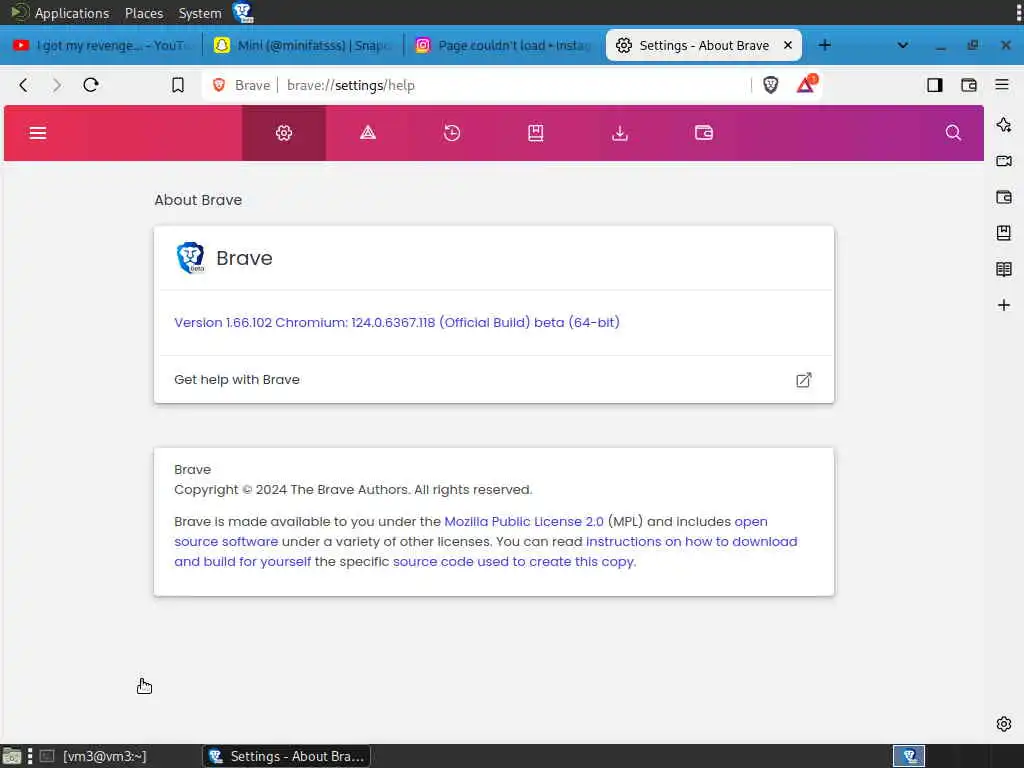Open Bookmarks icon in right sidebar
The height and width of the screenshot is (768, 1024).
click(x=1004, y=232)
